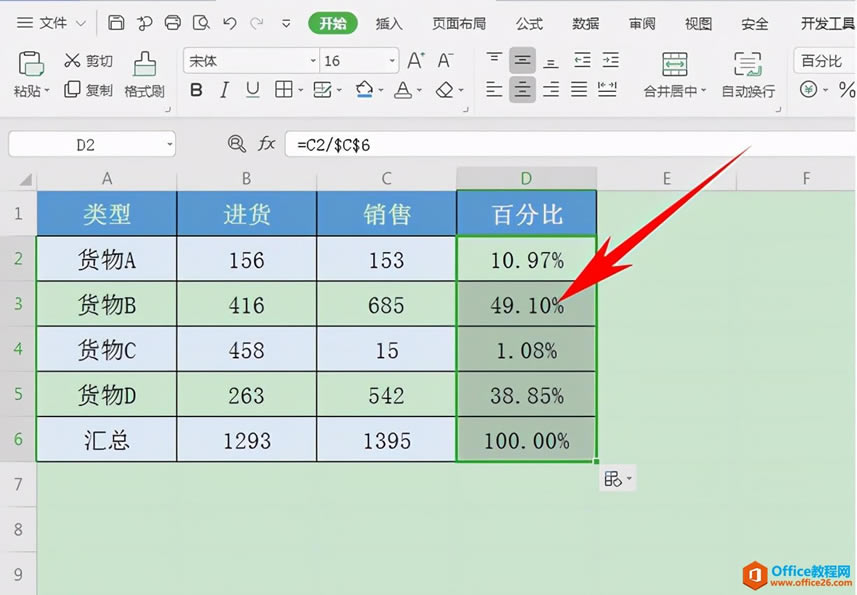Screen dimensions: 857x595
Task: Expand the Name Box dropdown arrow
Action: pos(170,145)
